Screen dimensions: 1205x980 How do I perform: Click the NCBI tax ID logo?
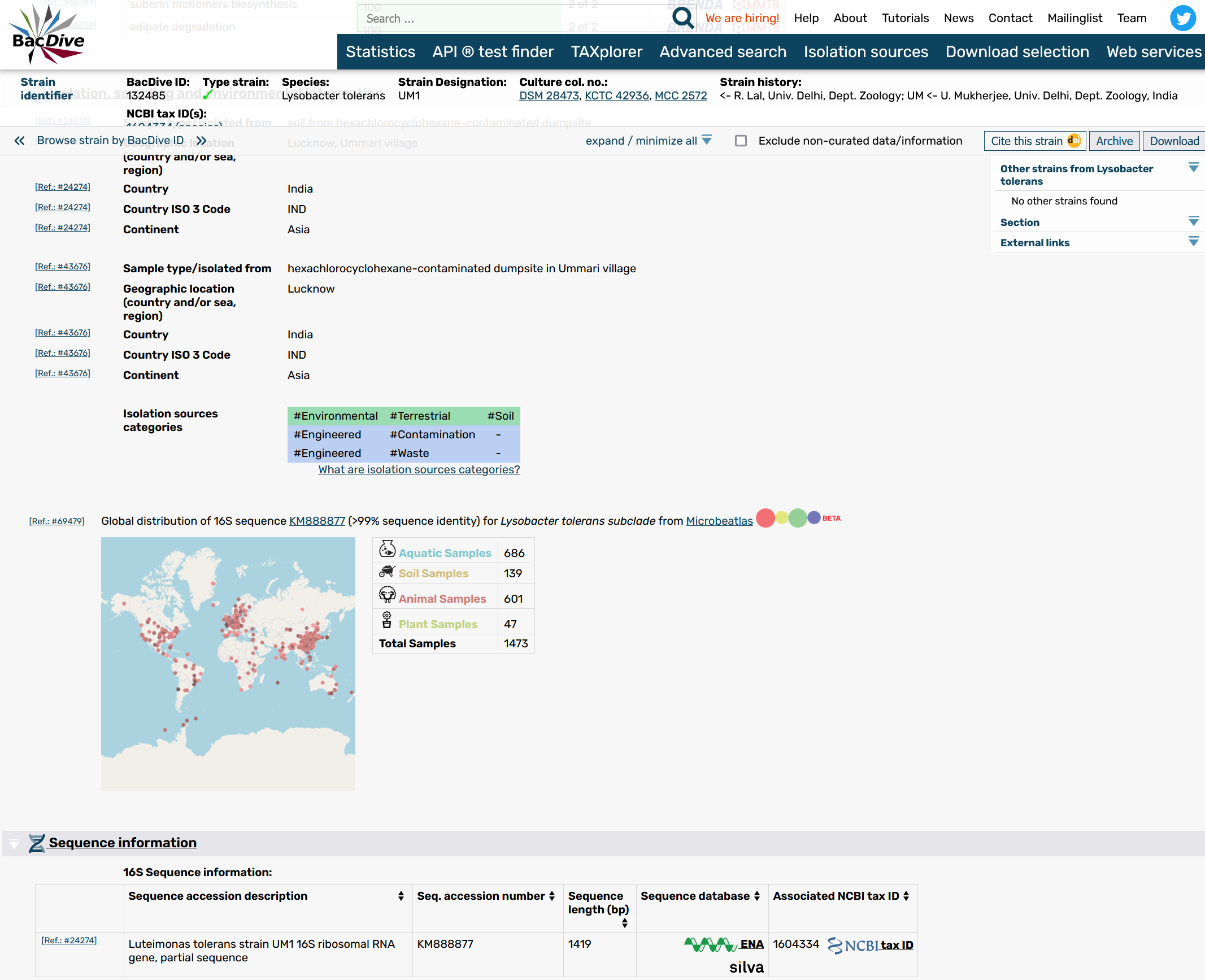(852, 945)
